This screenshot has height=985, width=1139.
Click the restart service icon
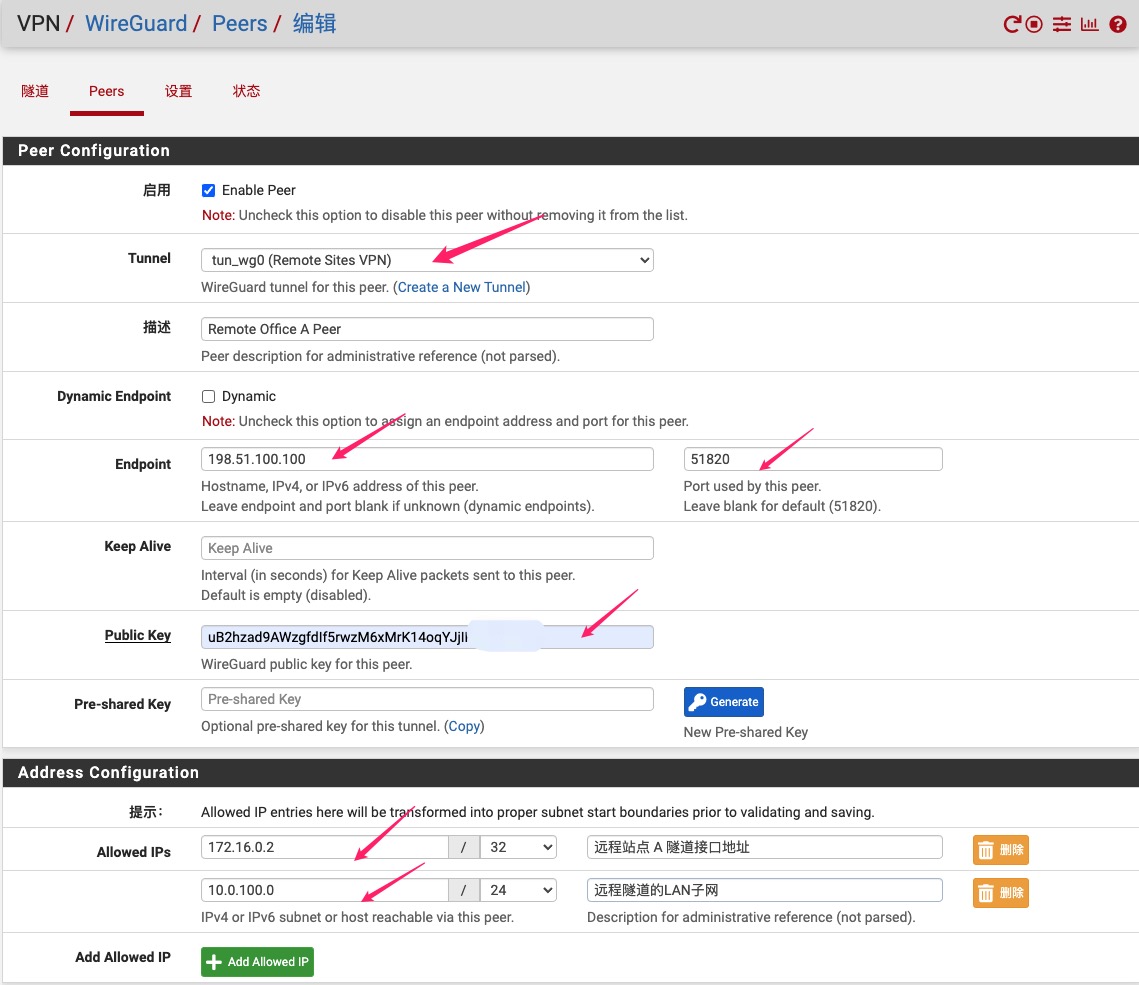1012,24
